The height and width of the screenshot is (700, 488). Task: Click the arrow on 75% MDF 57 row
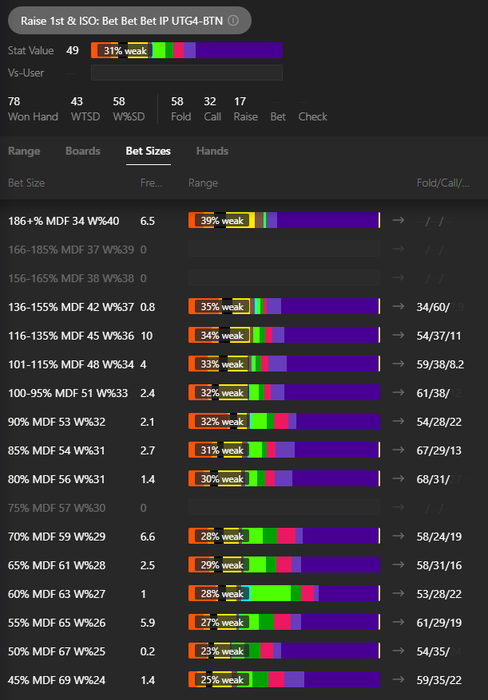click(x=398, y=508)
